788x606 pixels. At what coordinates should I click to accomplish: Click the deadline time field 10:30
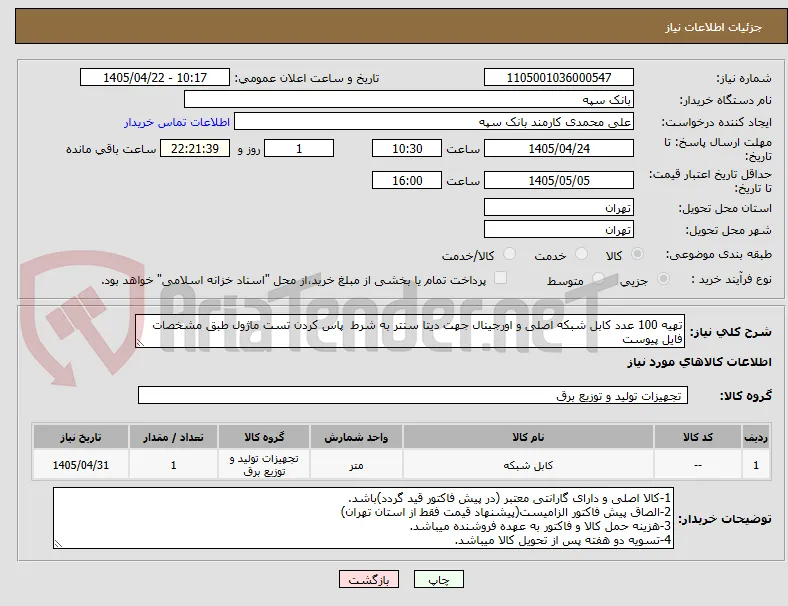tap(407, 148)
